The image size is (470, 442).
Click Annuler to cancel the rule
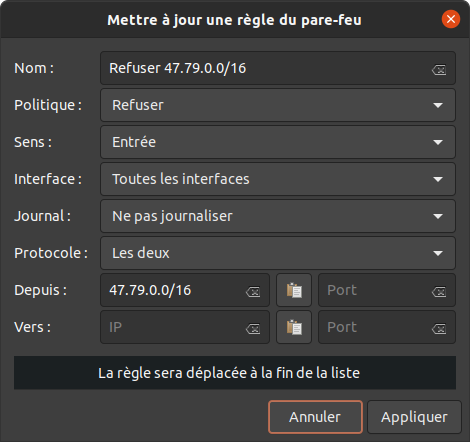point(315,417)
